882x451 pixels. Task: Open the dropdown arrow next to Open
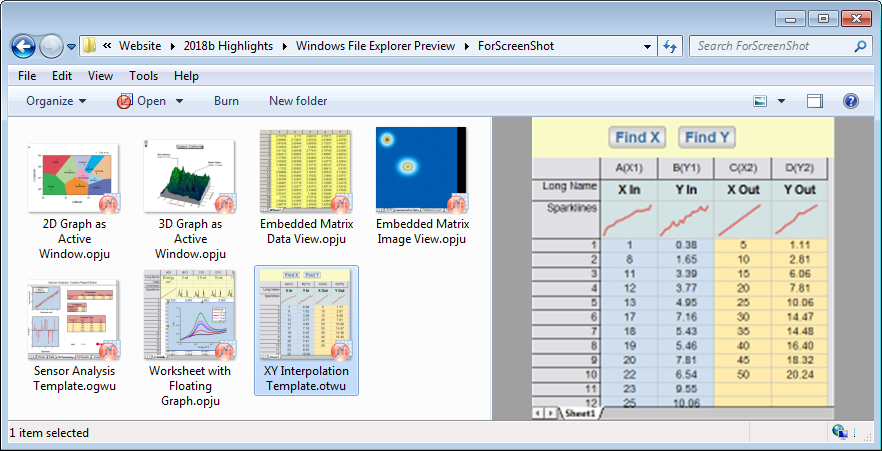pos(180,101)
